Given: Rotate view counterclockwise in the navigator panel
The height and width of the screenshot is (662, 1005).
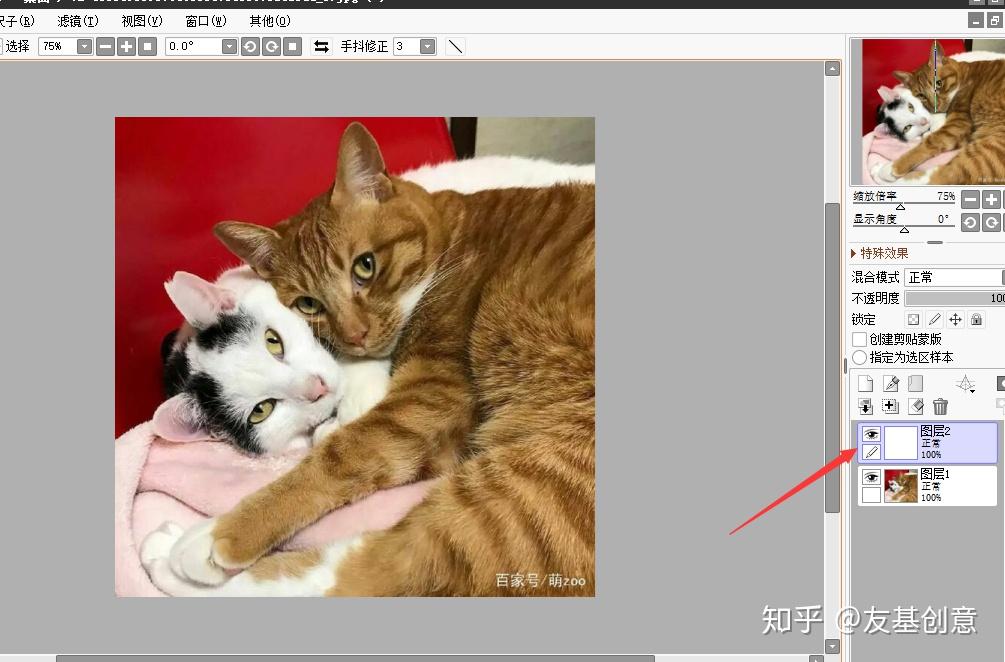Looking at the screenshot, I should click(970, 222).
